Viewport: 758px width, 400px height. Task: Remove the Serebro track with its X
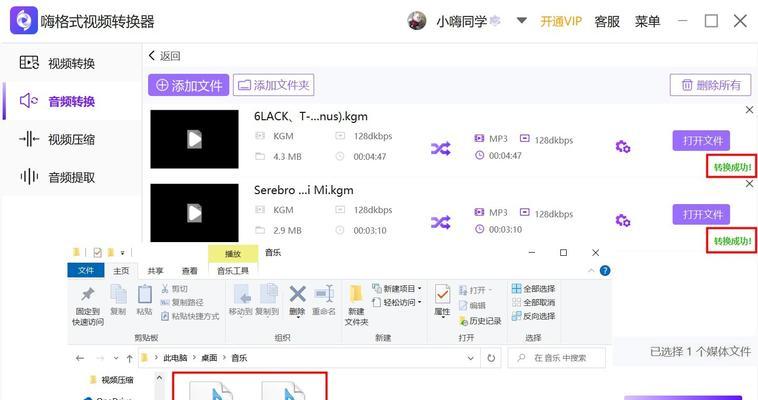(x=749, y=184)
